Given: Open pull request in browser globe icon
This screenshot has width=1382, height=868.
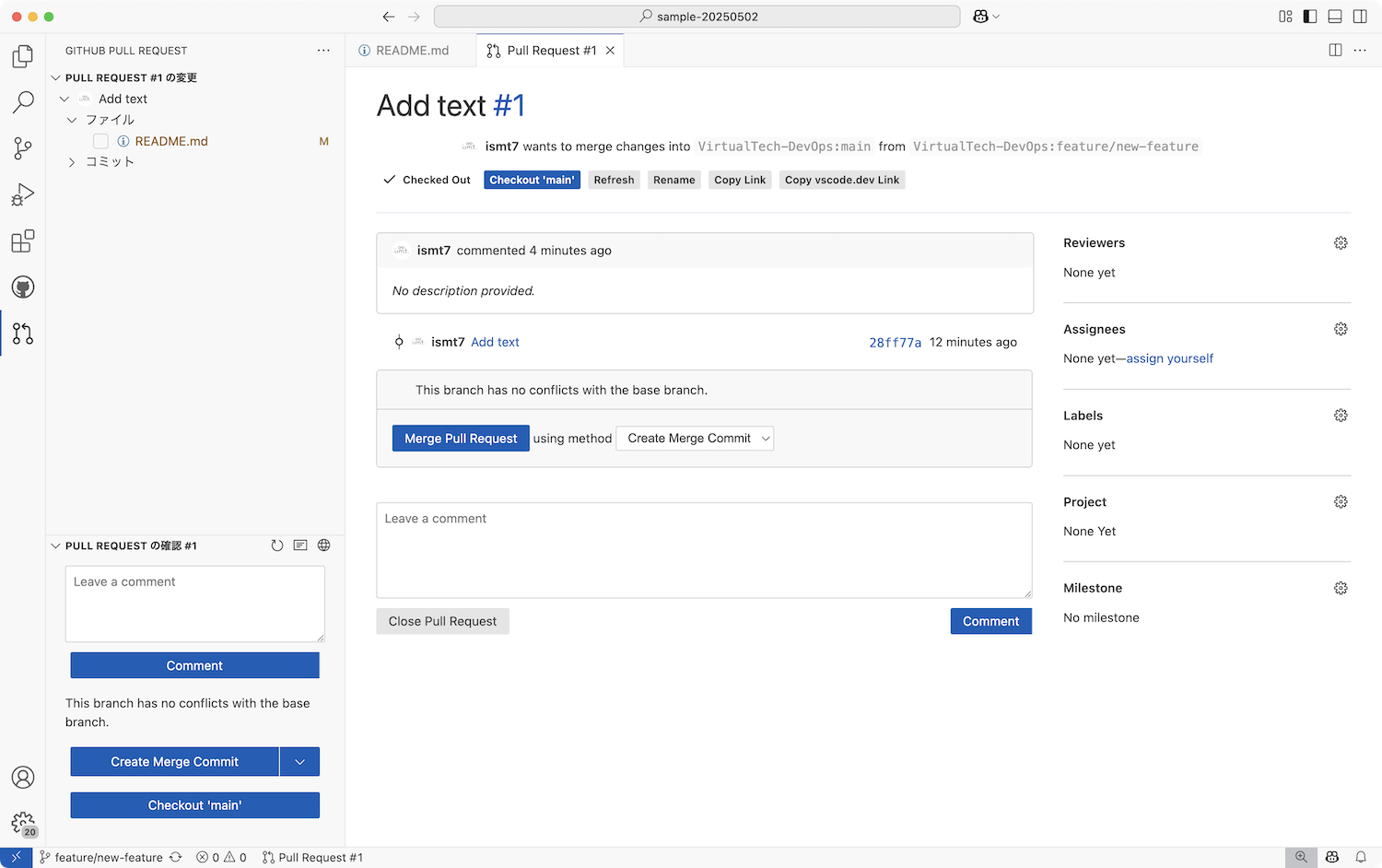Looking at the screenshot, I should click(324, 545).
